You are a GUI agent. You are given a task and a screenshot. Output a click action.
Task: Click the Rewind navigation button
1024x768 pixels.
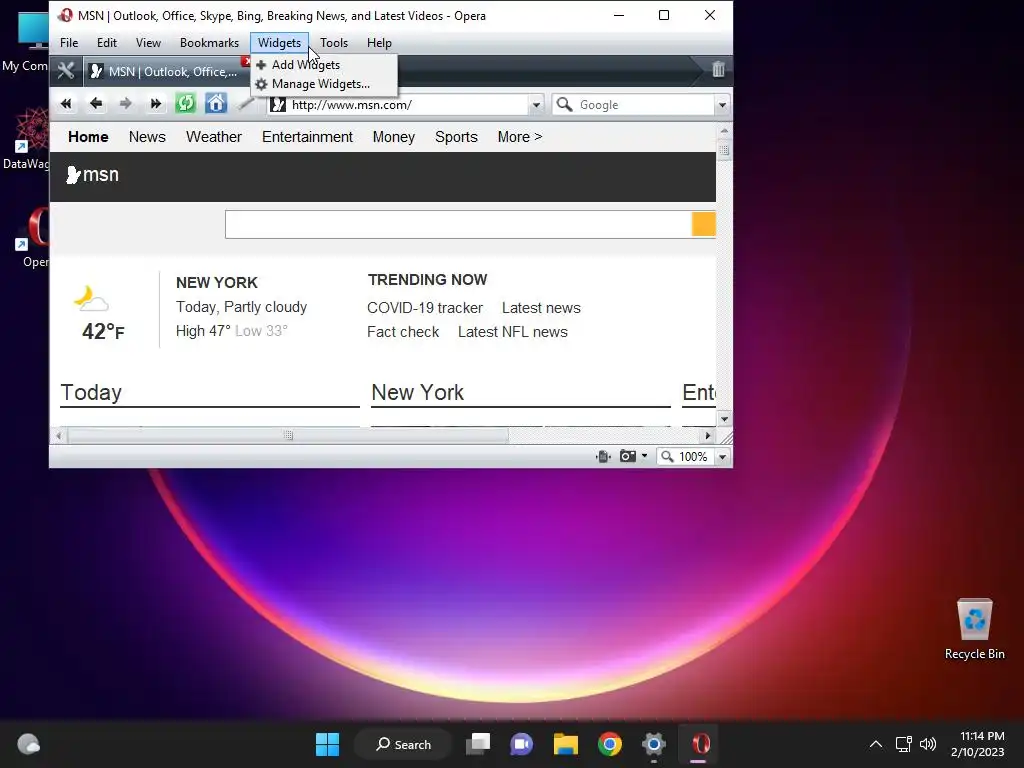coord(66,104)
